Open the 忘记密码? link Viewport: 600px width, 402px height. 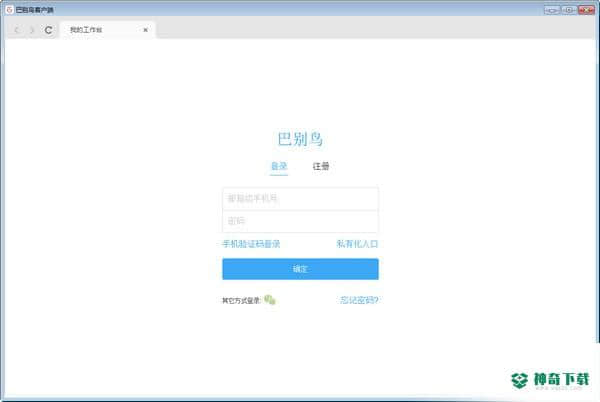(x=359, y=300)
